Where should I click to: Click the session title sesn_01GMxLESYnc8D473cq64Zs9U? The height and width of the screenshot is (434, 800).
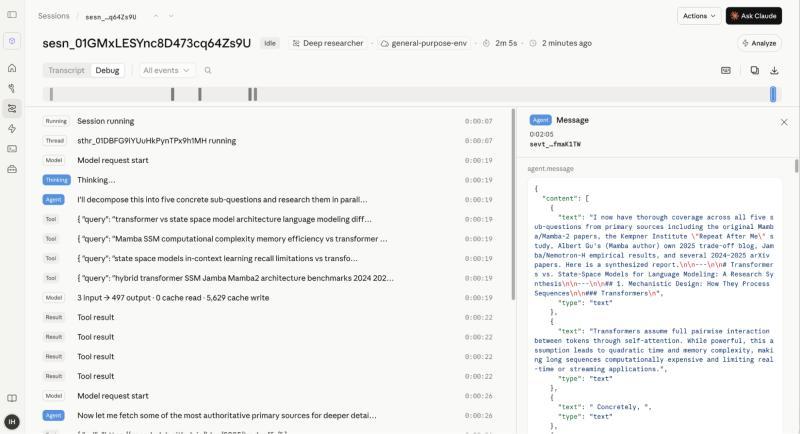click(146, 43)
